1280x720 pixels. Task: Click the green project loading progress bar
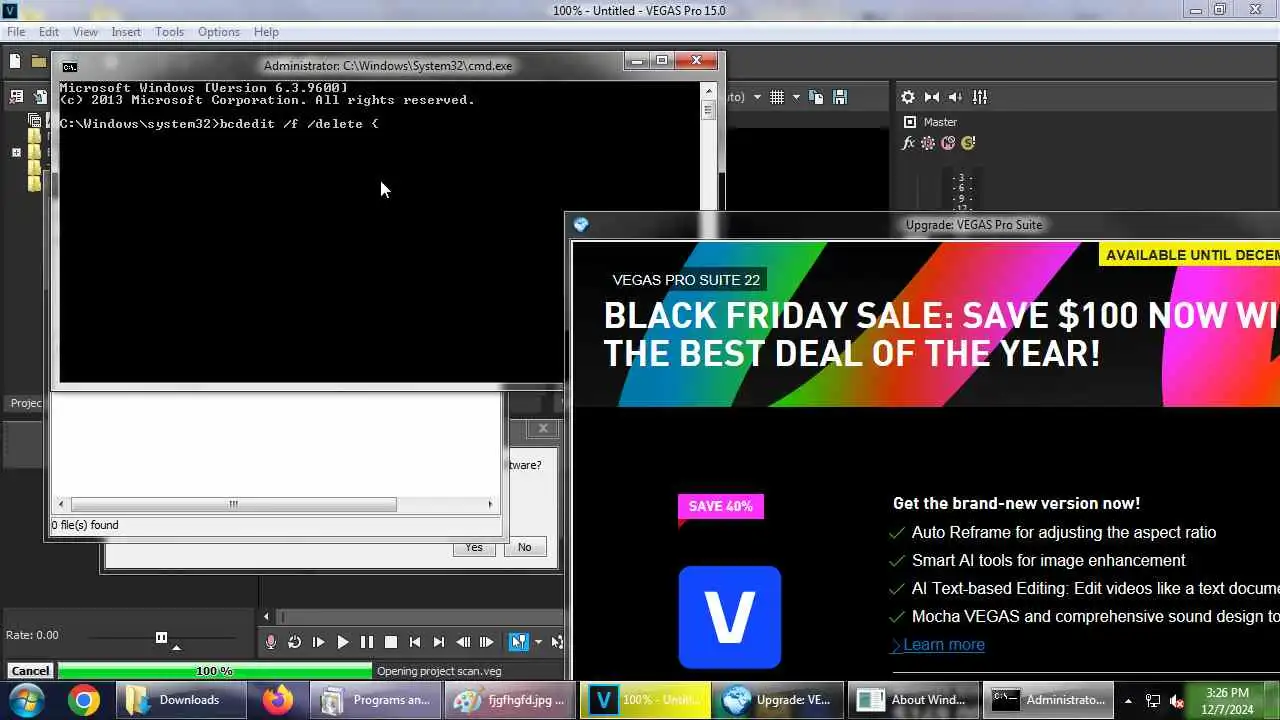(x=214, y=671)
